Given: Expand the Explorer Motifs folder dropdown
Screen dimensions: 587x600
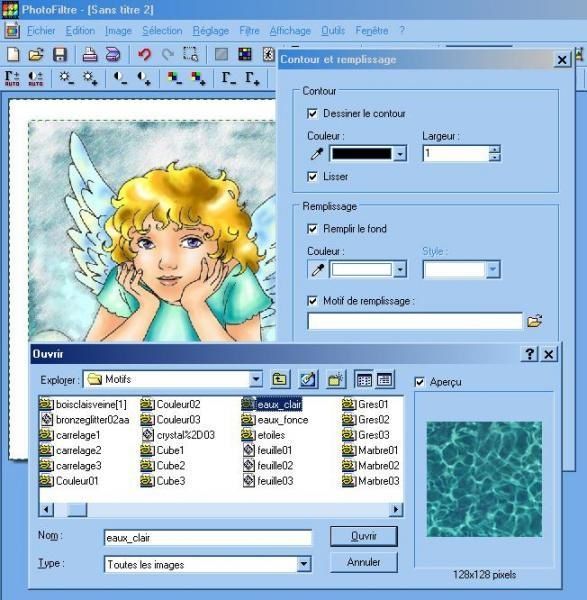Looking at the screenshot, I should pos(256,379).
